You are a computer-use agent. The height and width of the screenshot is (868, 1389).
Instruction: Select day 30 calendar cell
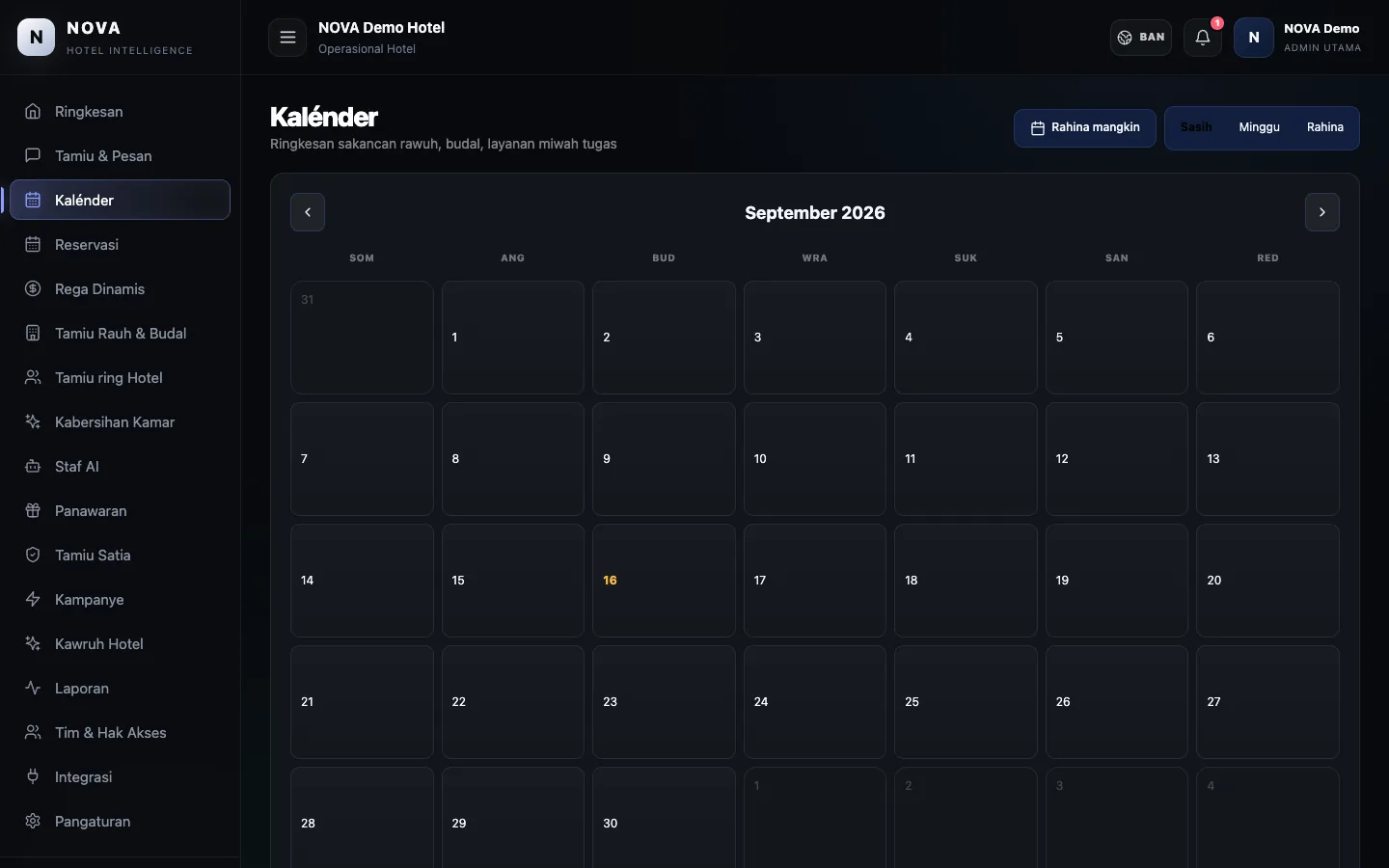pos(664,820)
